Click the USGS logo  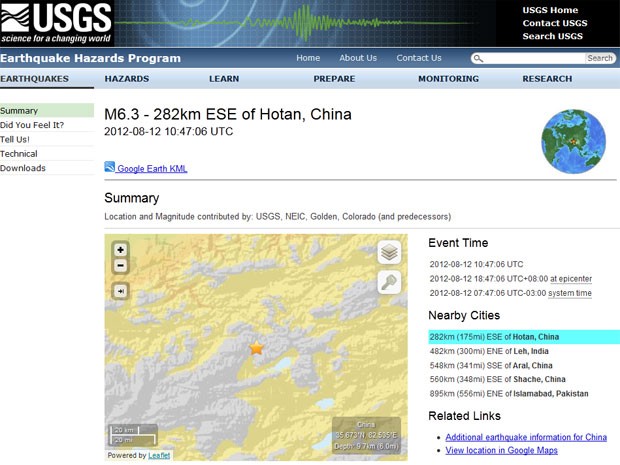click(57, 22)
